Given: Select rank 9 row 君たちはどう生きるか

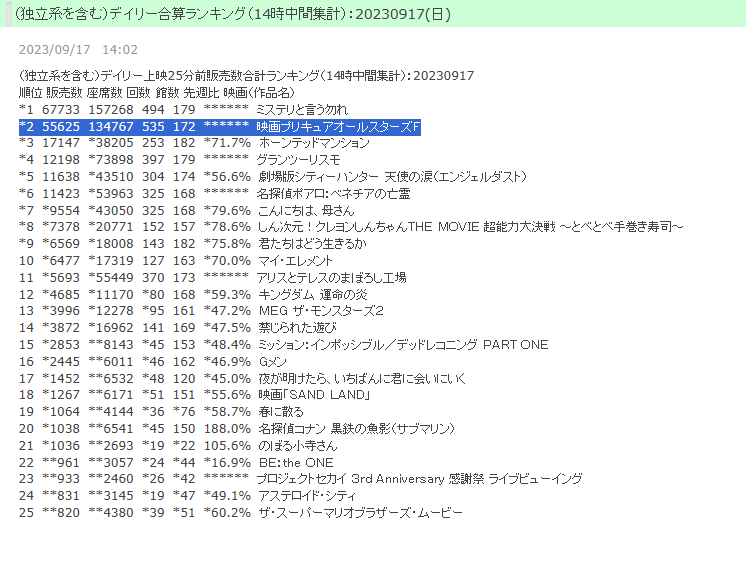Looking at the screenshot, I should click(193, 244).
